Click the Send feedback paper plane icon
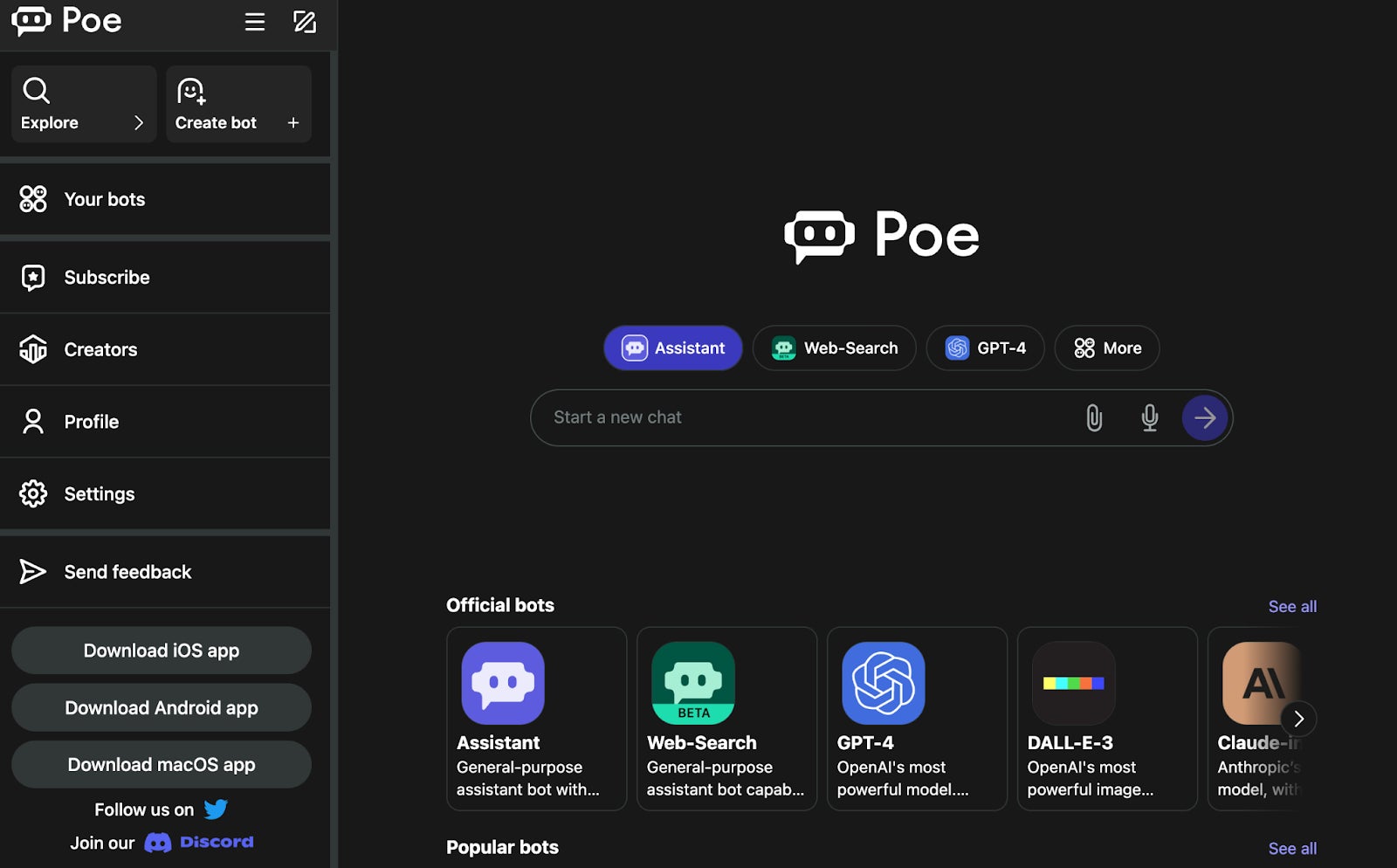Screen dimensions: 1397x868 click(32, 572)
